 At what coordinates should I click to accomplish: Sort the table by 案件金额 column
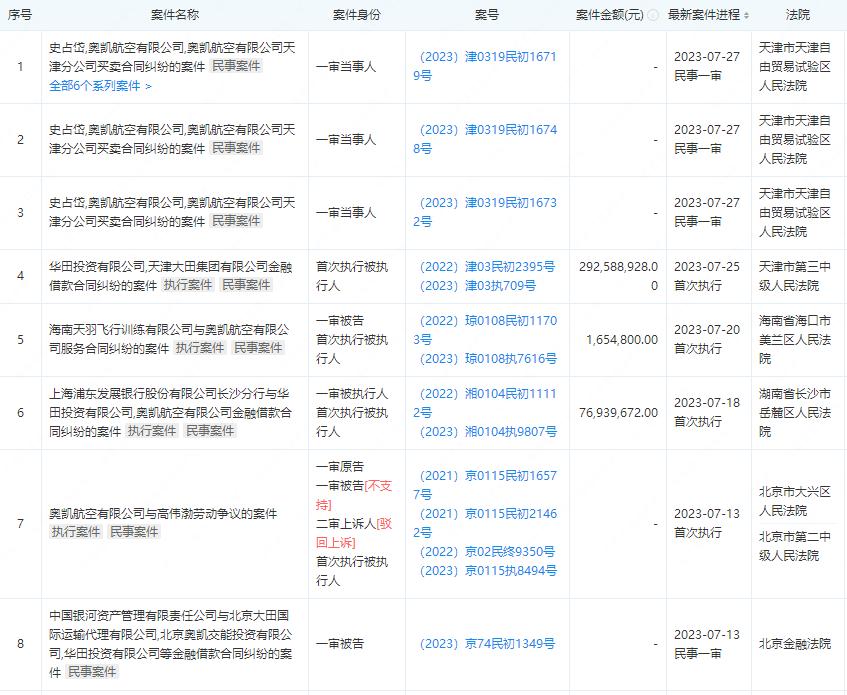tap(609, 15)
